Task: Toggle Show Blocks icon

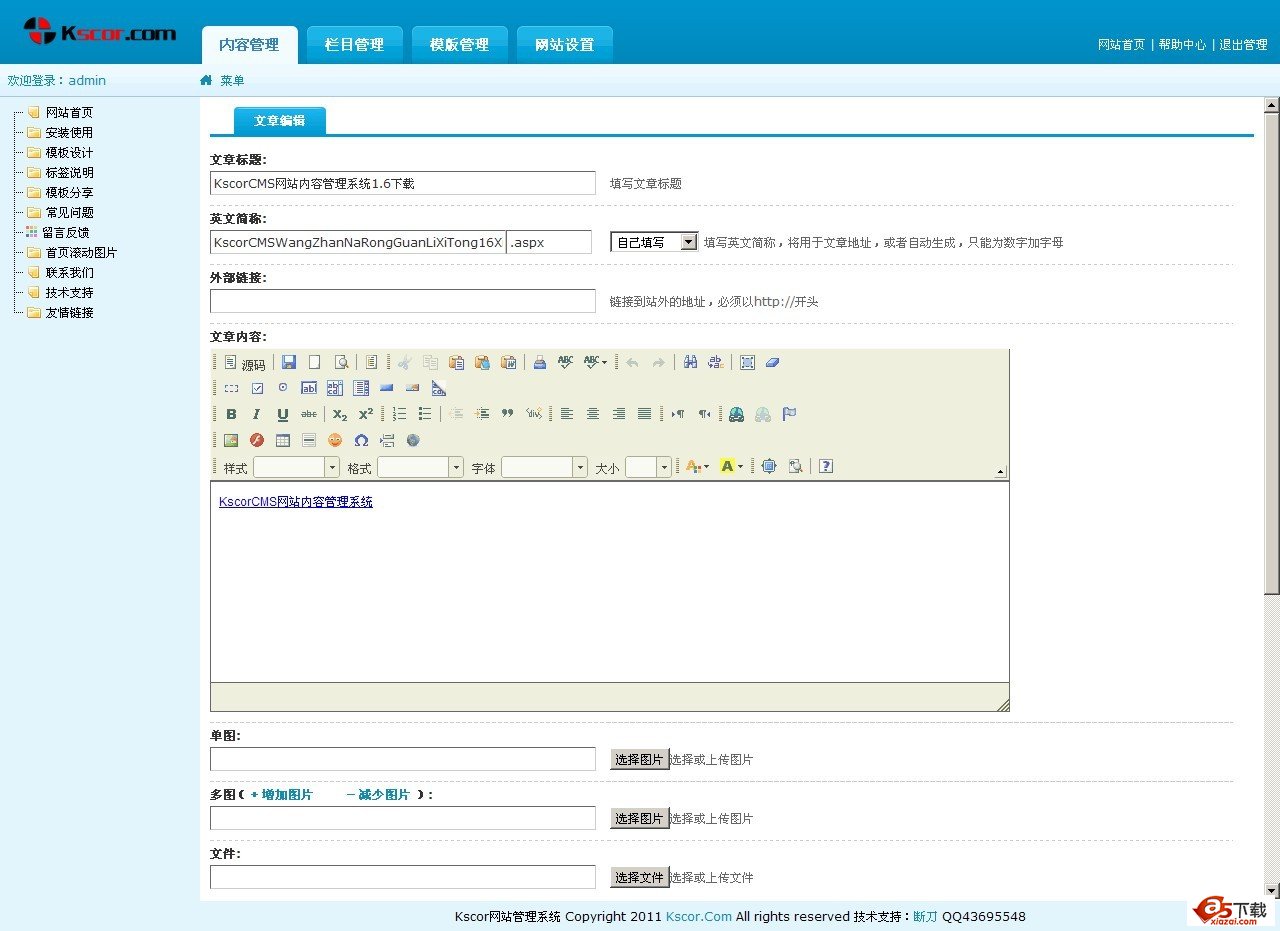Action: [795, 466]
